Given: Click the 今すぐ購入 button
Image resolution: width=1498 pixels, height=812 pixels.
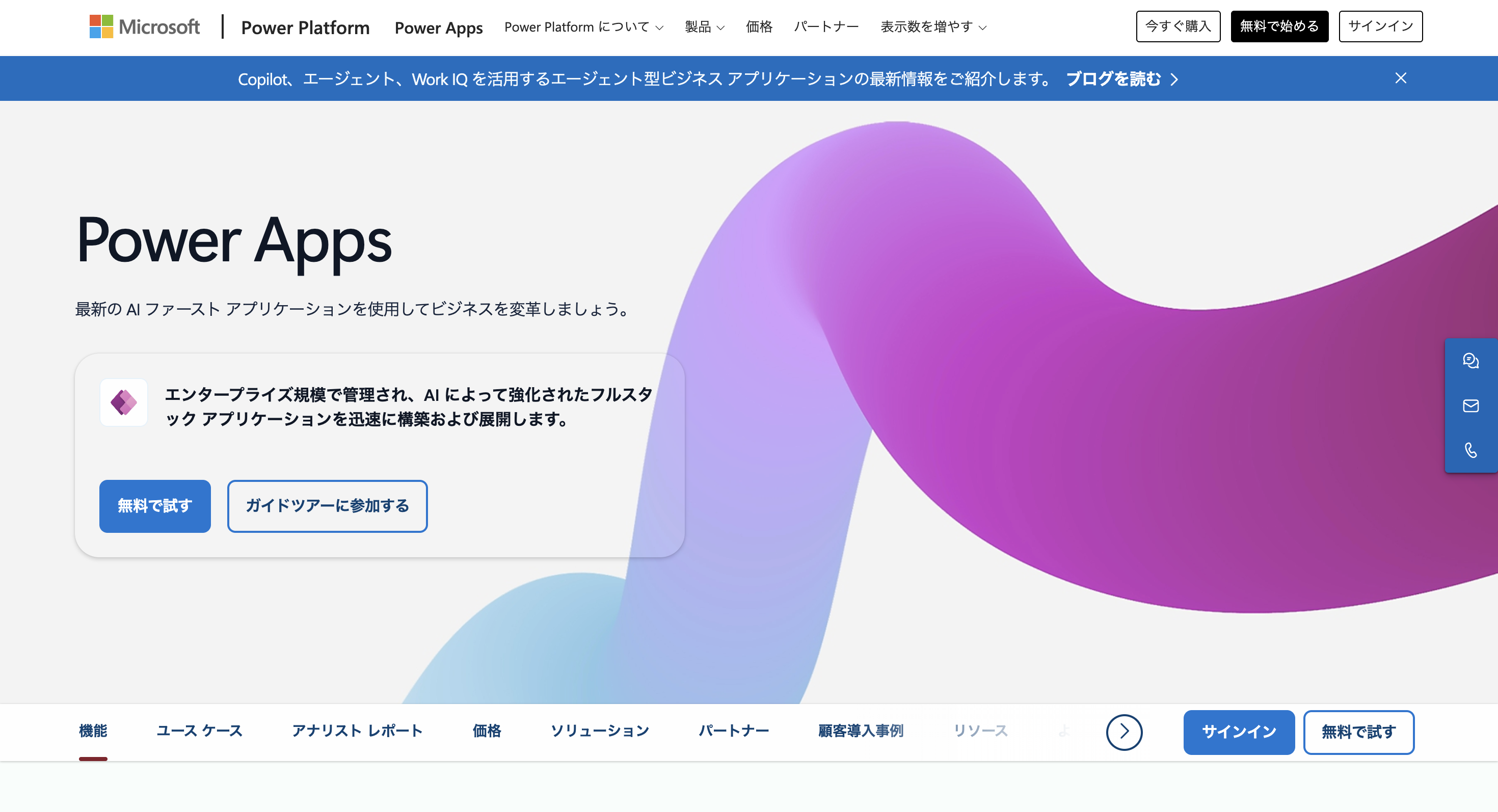Looking at the screenshot, I should pos(1178,26).
